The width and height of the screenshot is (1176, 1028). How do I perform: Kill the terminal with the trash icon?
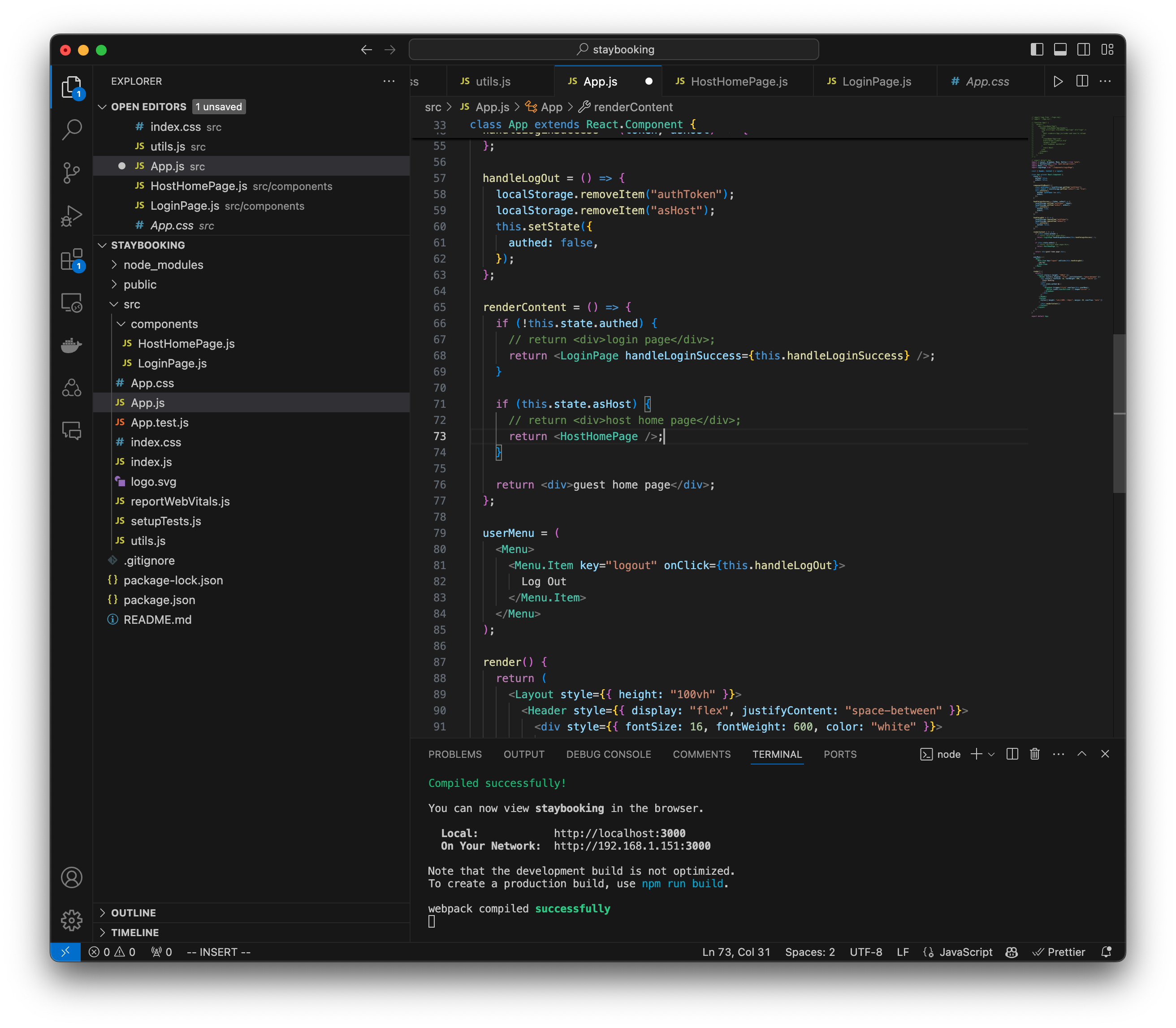[x=1034, y=754]
